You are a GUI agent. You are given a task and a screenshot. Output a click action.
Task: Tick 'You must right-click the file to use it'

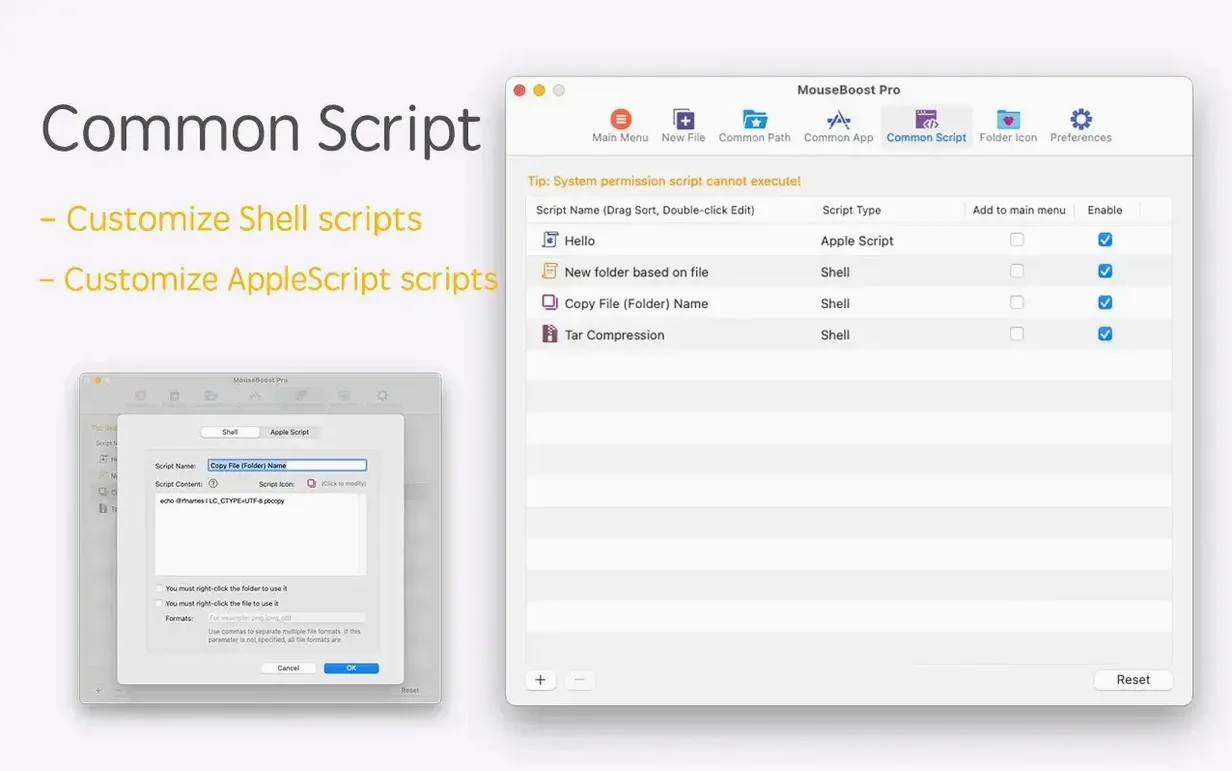click(x=159, y=603)
